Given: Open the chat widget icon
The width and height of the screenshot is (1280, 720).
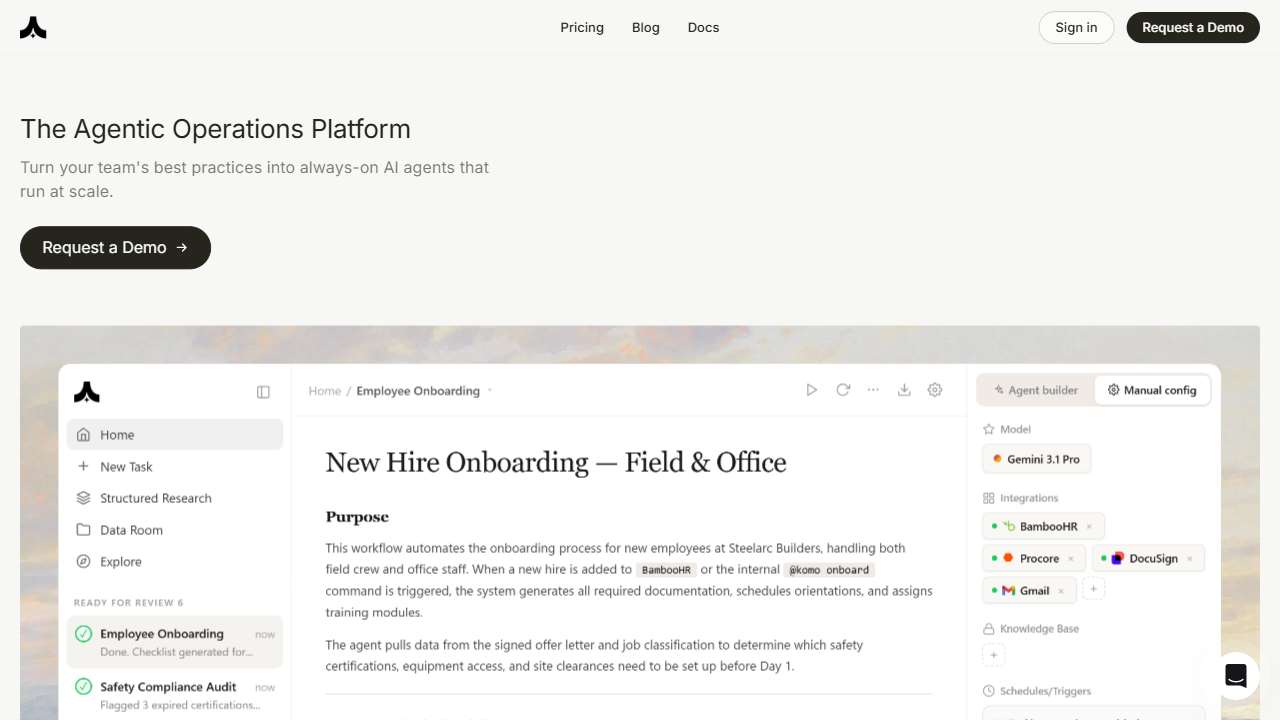Looking at the screenshot, I should click(1235, 676).
